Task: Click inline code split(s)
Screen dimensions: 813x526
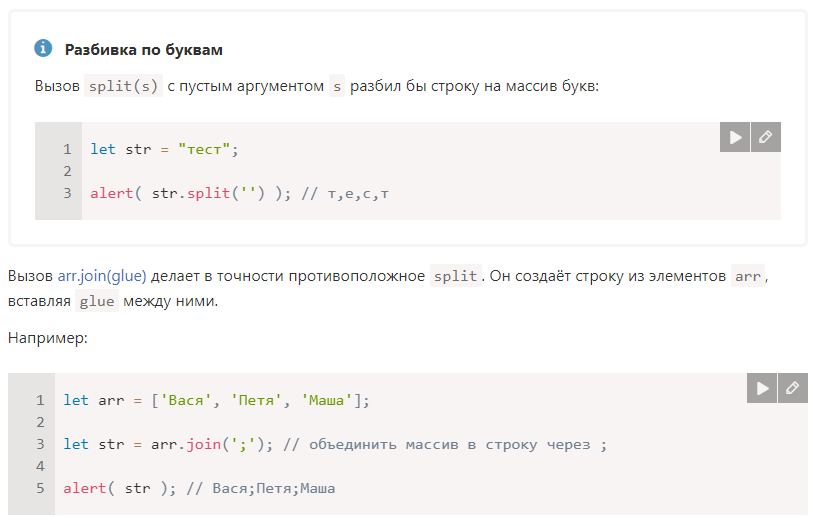Action: pos(123,86)
